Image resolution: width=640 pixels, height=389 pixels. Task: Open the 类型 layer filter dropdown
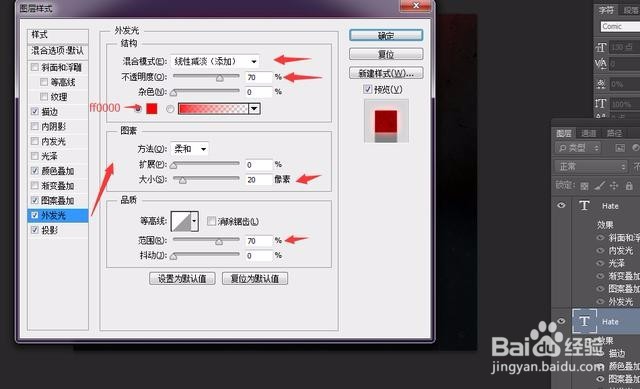[x=578, y=148]
